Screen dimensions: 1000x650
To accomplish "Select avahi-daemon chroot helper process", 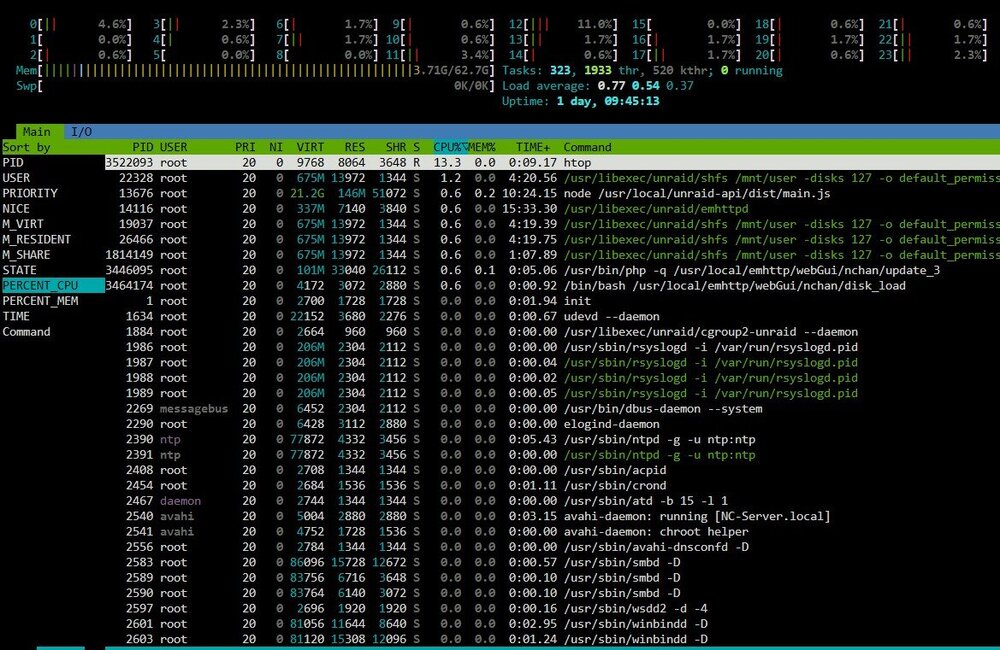I will tap(552, 531).
